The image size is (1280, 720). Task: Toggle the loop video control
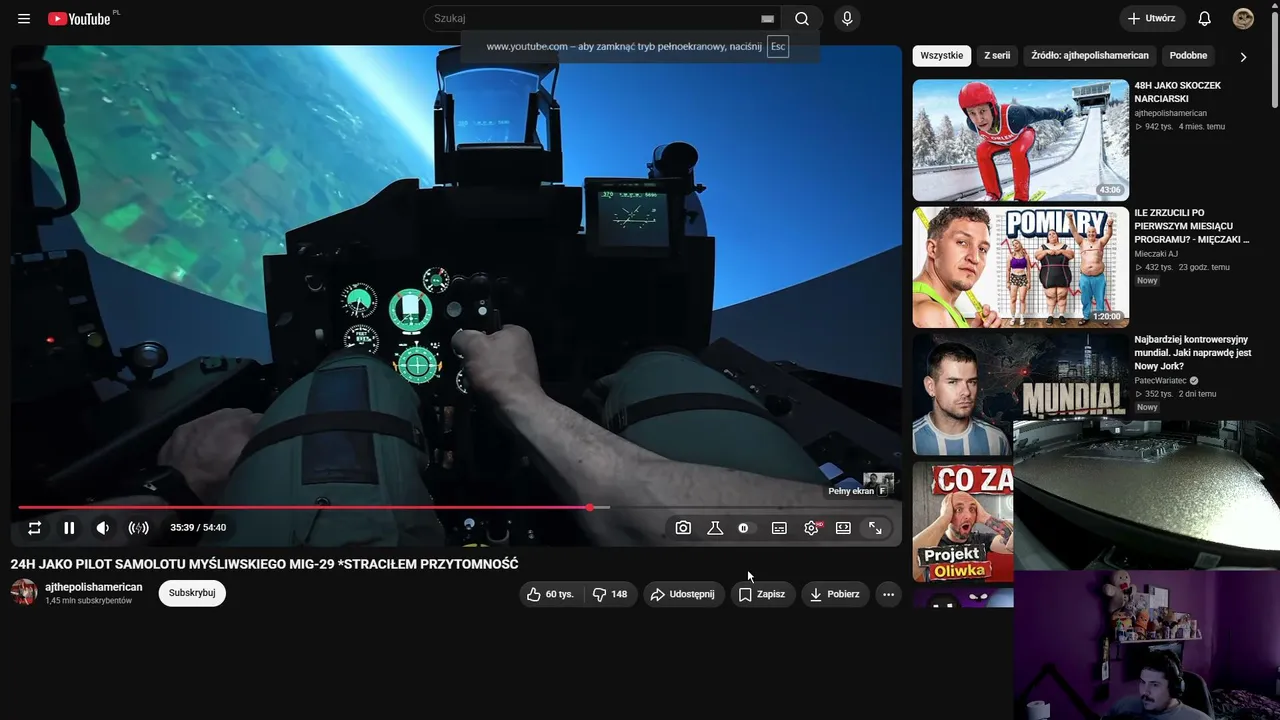coord(34,528)
